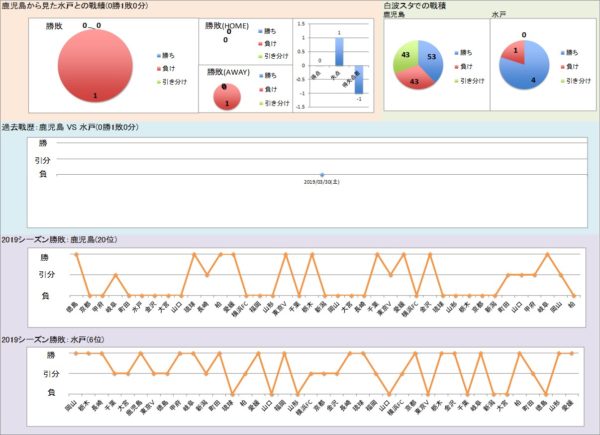The width and height of the screenshot is (600, 435).
Task: Click 福岡 axis label in 鹿児島 season chart
Action: (x=254, y=307)
